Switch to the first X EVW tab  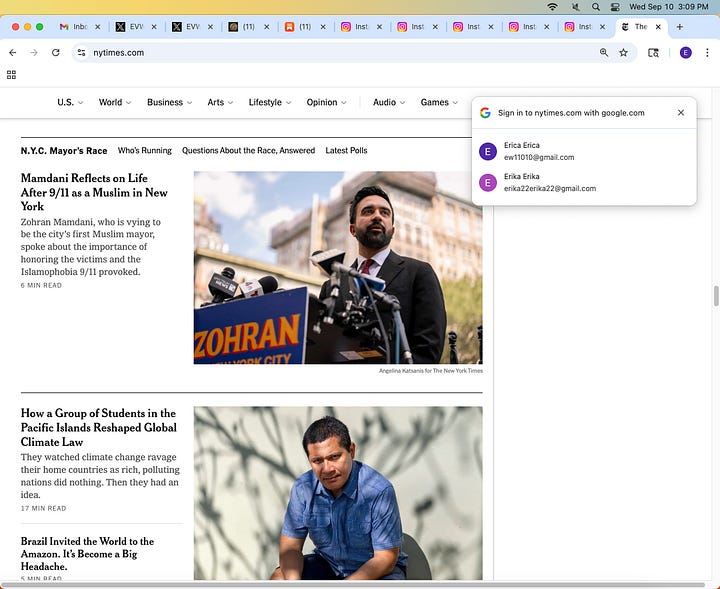[x=136, y=27]
